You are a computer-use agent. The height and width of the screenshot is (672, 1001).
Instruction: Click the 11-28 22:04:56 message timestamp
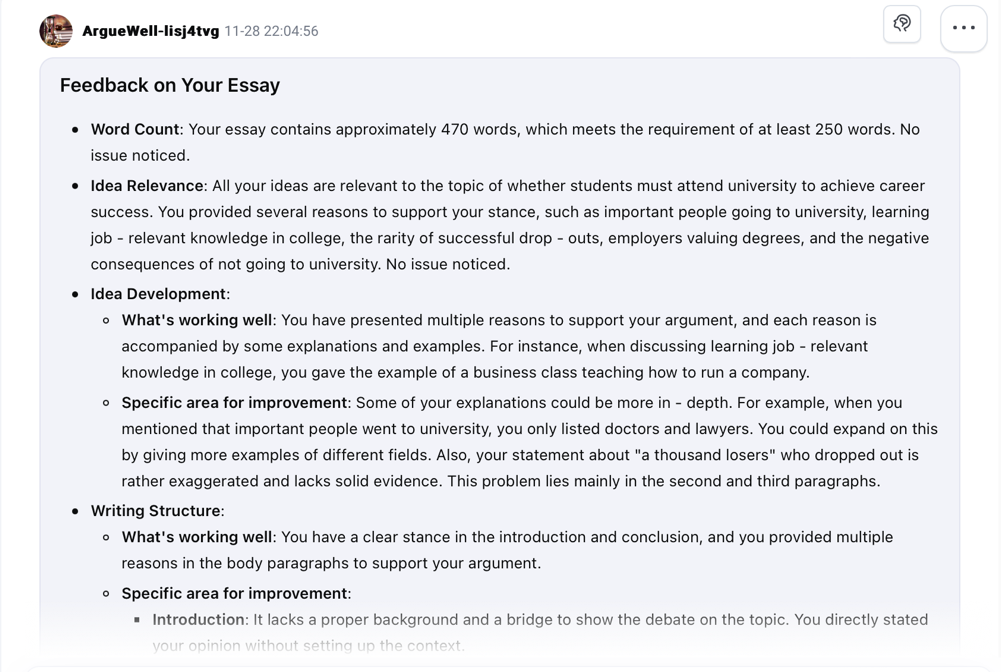click(271, 31)
